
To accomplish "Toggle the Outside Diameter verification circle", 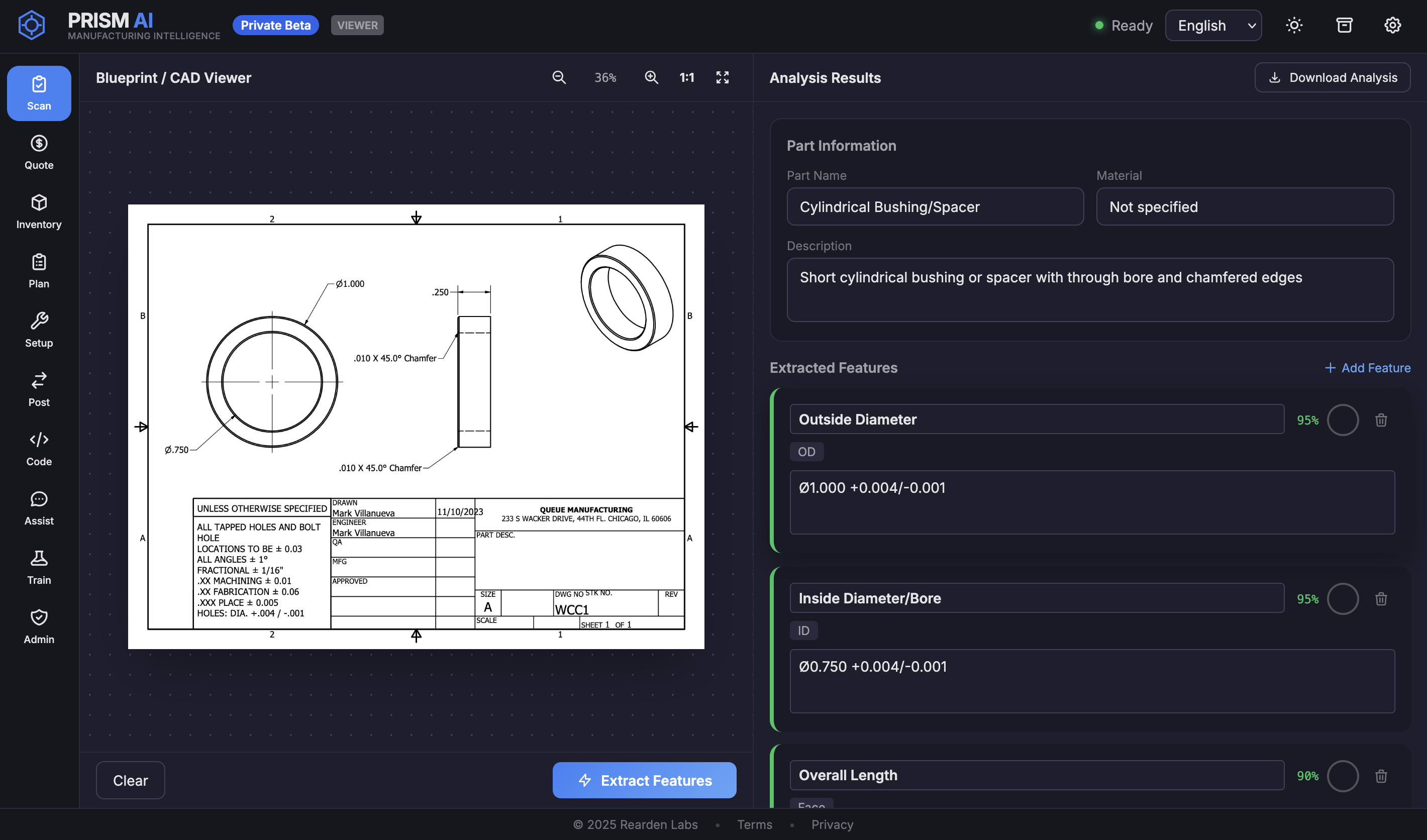I will 1343,420.
